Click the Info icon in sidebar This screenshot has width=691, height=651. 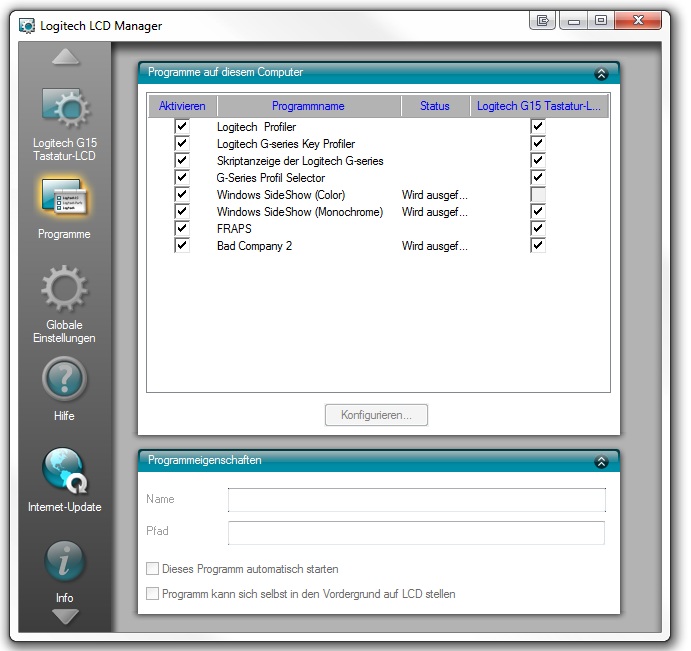(65, 562)
